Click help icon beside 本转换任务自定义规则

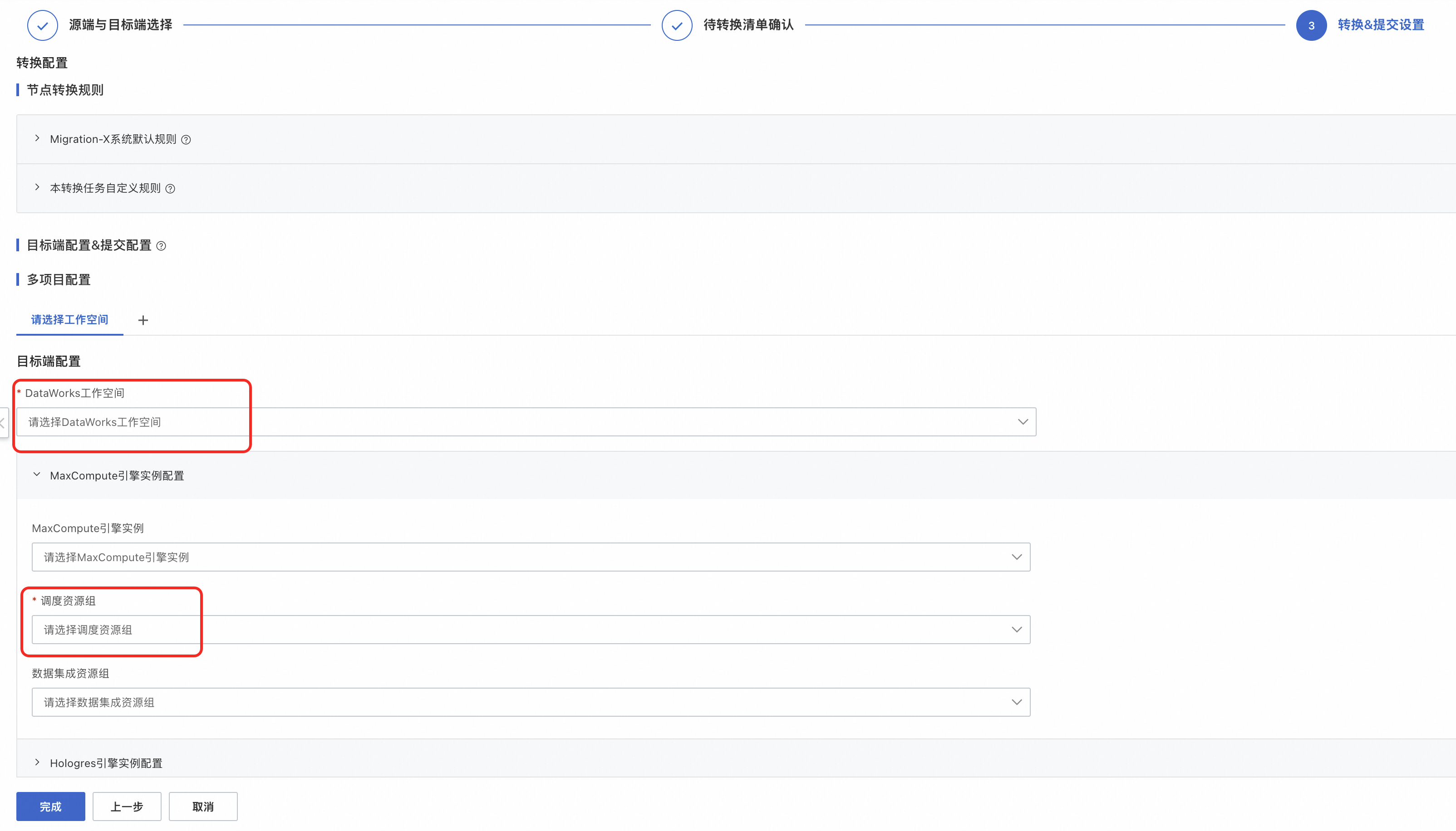coord(170,189)
